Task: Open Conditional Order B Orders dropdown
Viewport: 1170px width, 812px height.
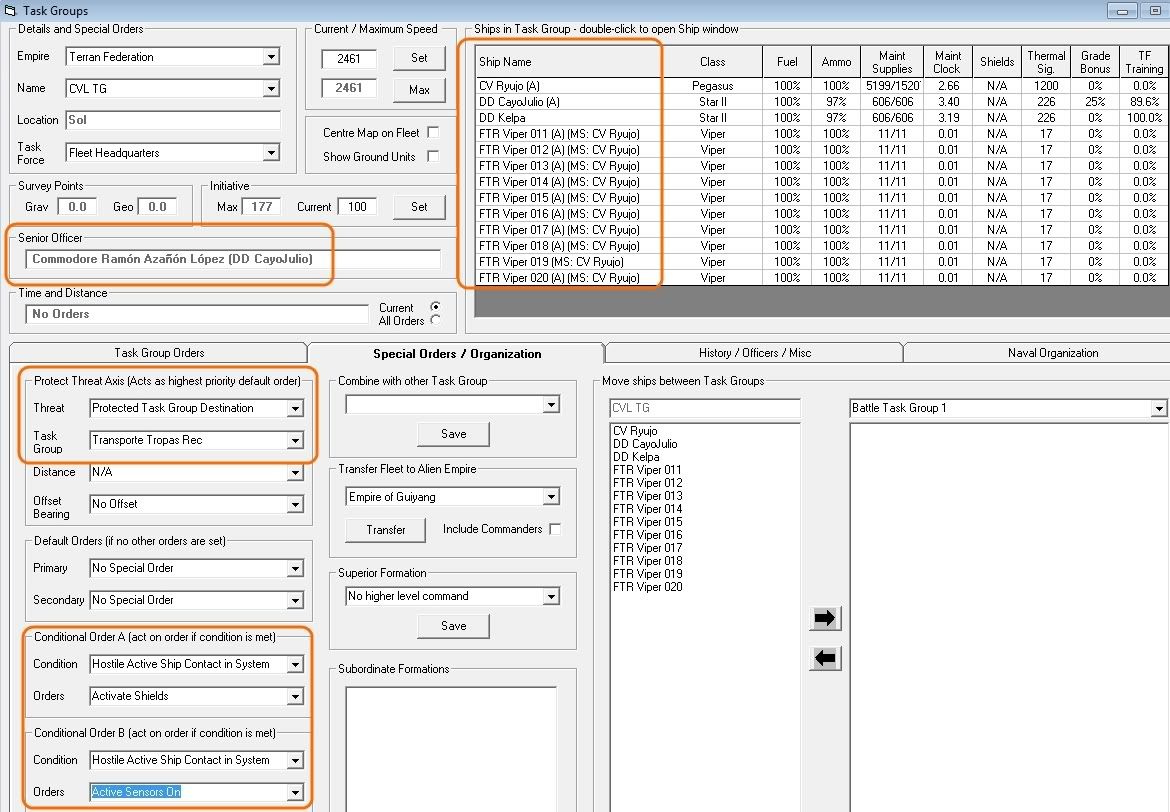Action: tap(295, 792)
